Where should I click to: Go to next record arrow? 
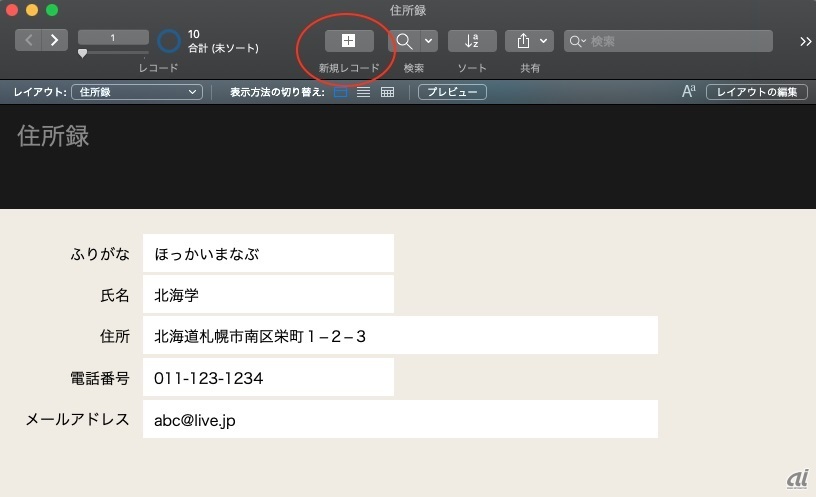[x=55, y=40]
